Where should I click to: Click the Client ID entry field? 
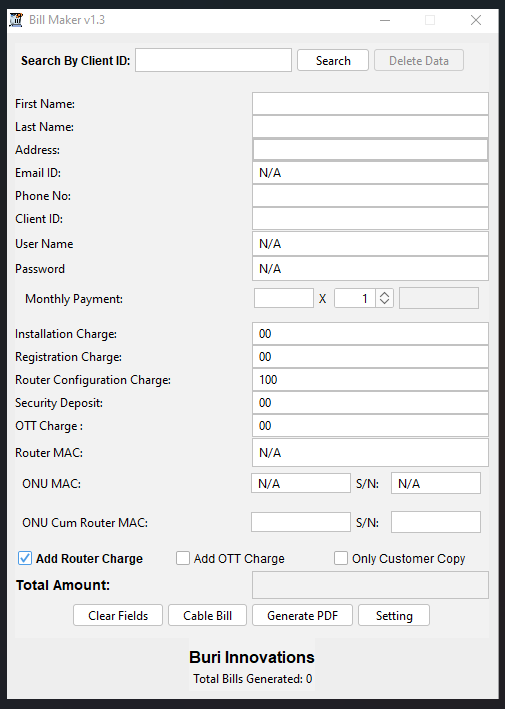coord(370,219)
